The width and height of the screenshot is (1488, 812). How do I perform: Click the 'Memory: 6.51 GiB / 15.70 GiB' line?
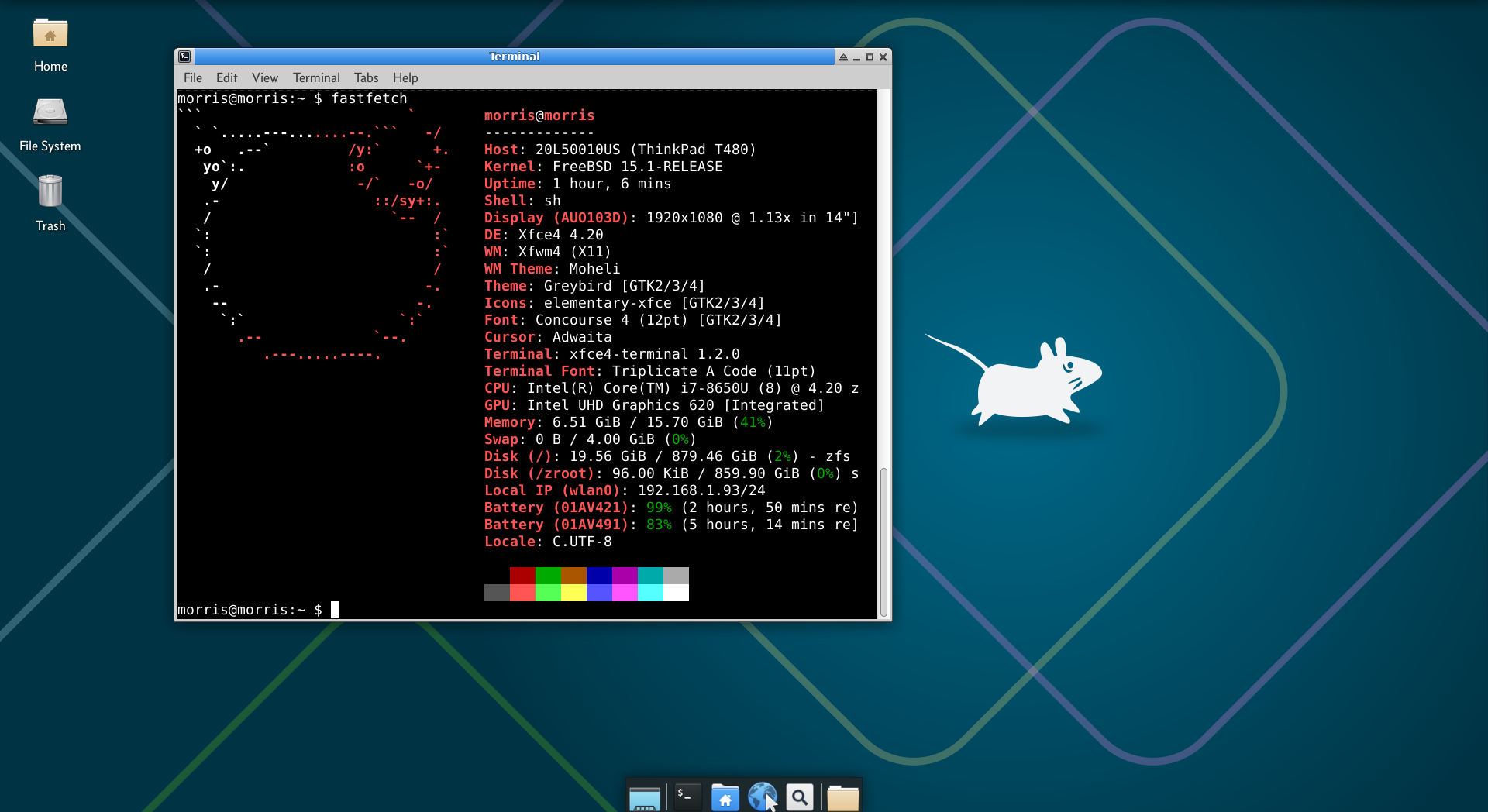[x=629, y=422]
